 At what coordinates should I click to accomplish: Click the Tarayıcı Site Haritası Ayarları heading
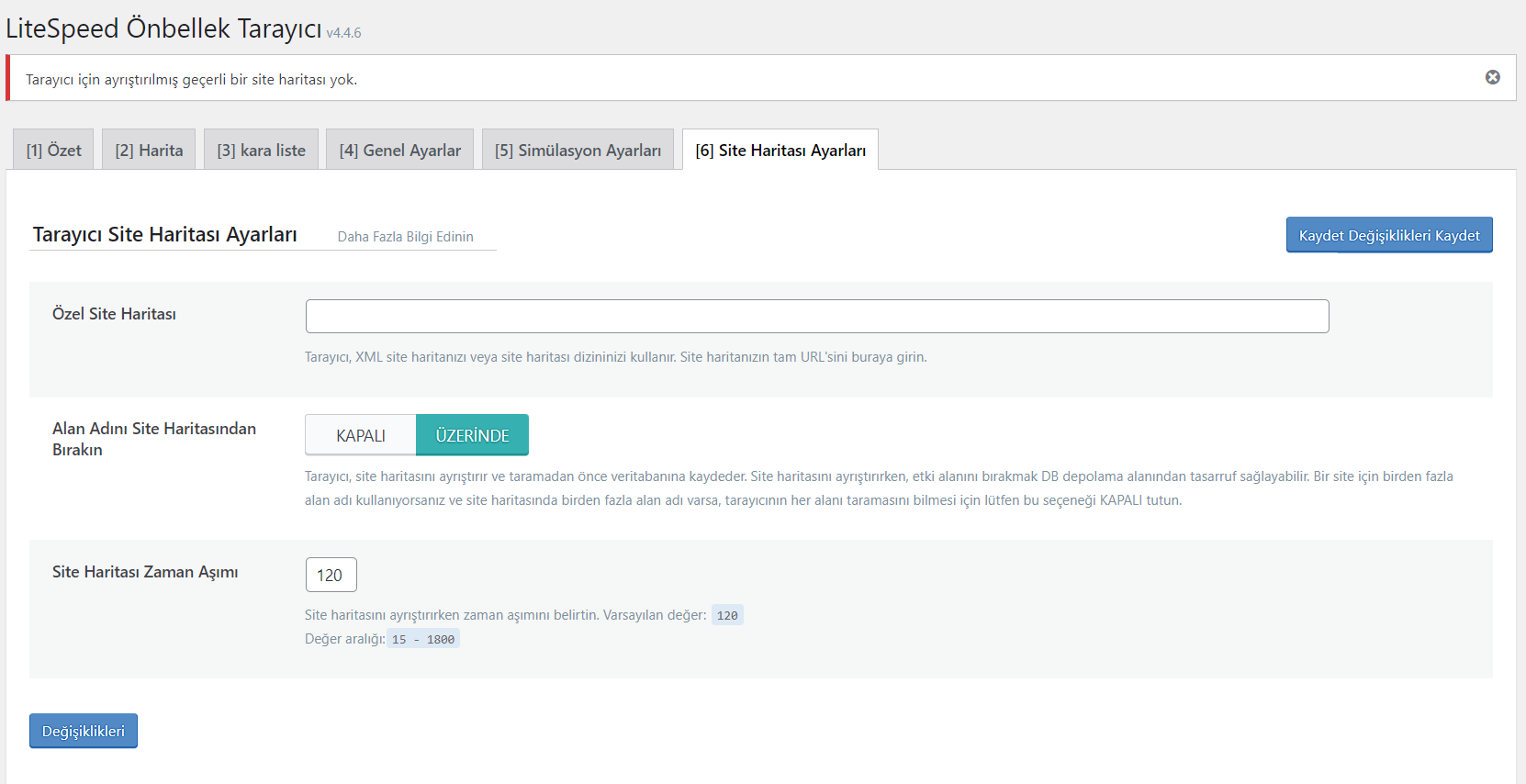click(x=165, y=235)
